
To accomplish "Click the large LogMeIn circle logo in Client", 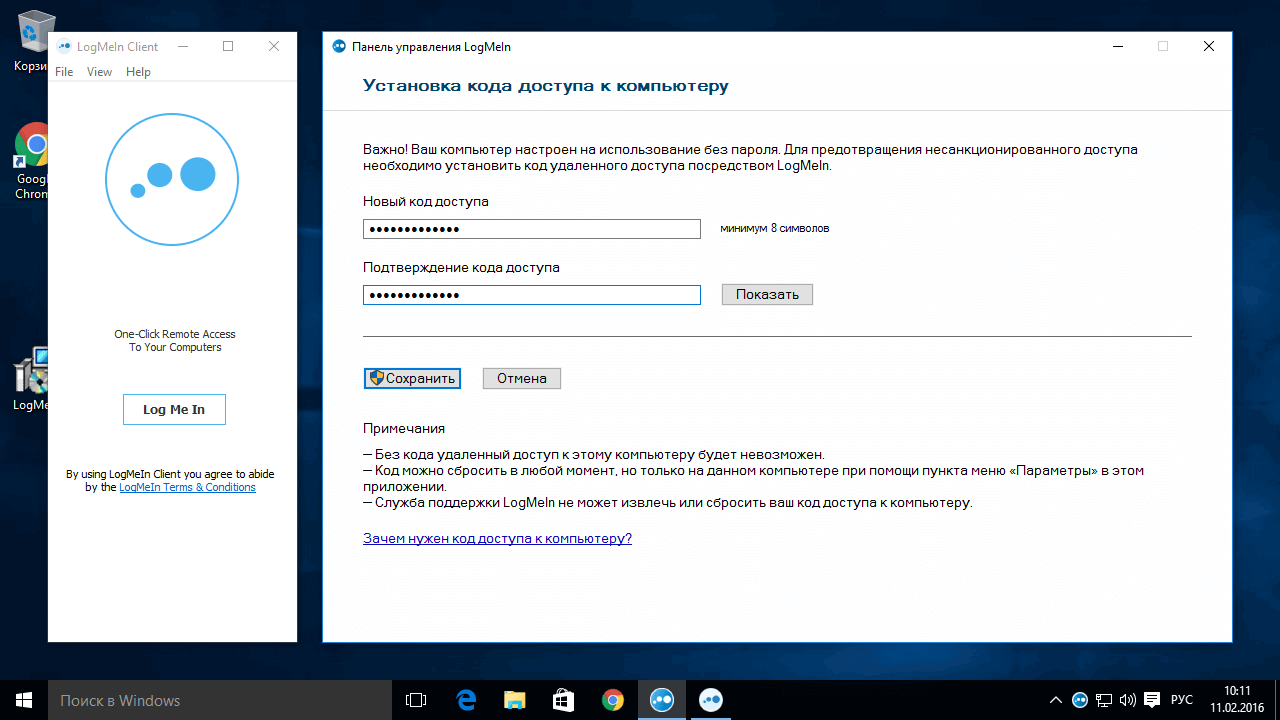I will click(x=172, y=179).
